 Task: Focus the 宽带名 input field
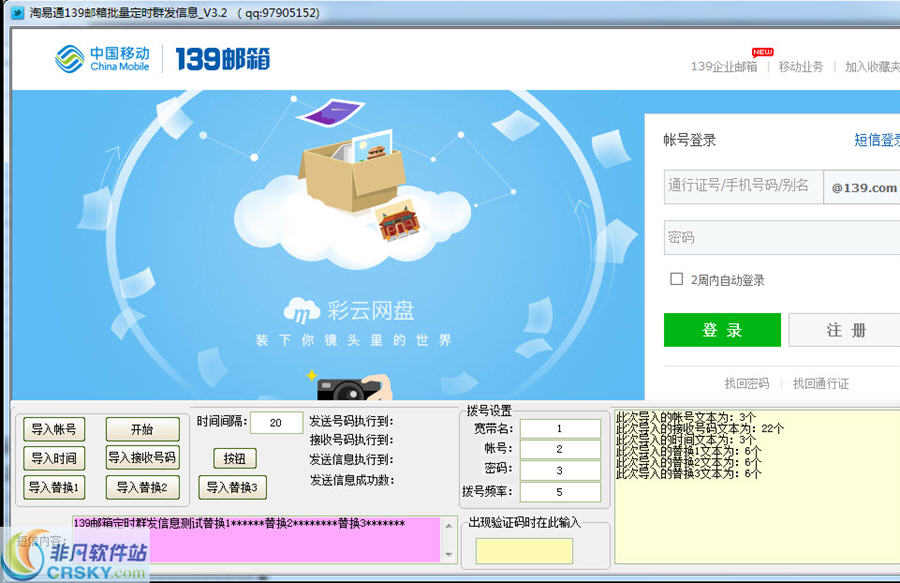tap(560, 429)
